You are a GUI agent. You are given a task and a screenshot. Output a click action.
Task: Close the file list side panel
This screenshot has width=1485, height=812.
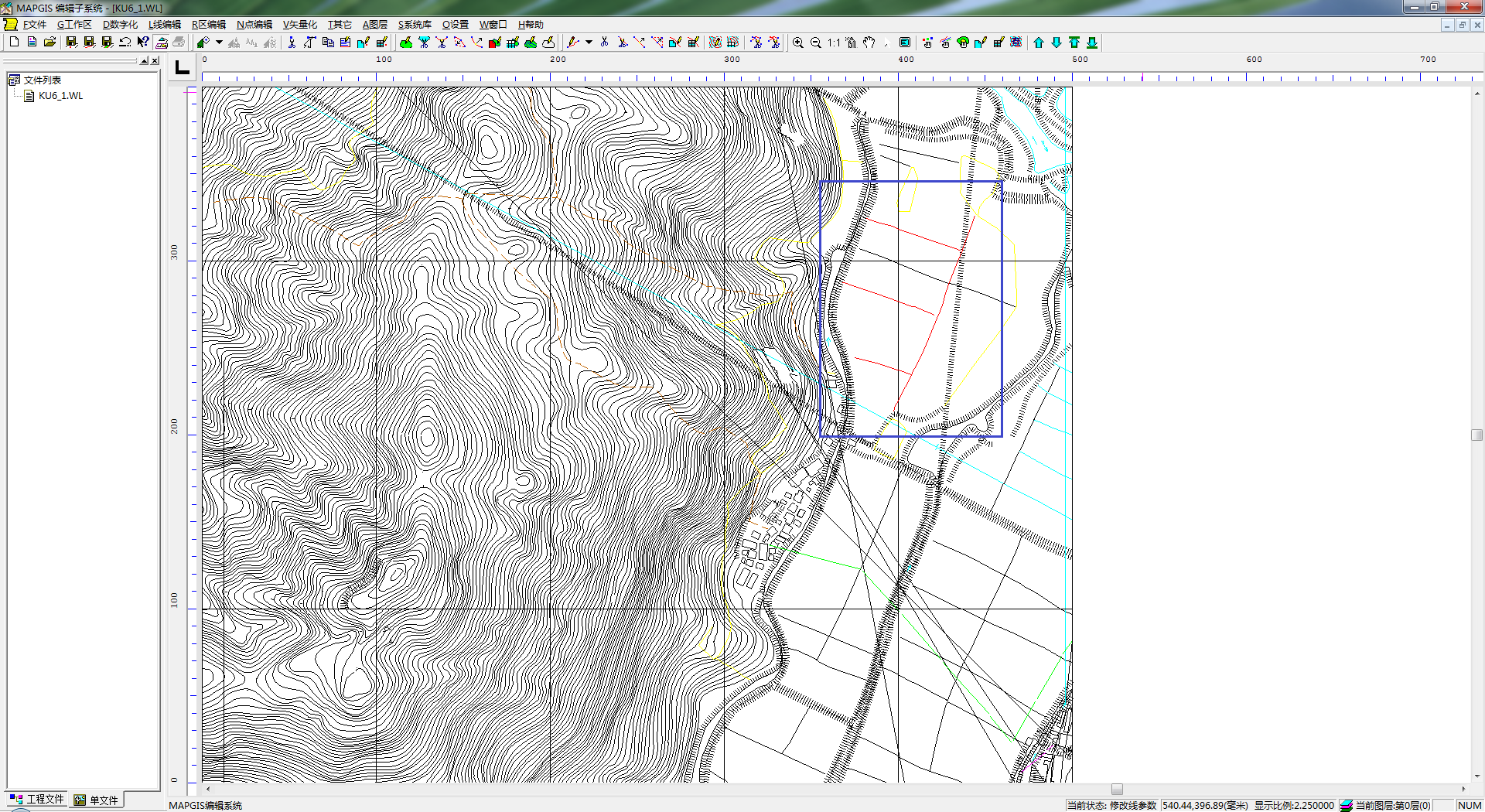155,61
